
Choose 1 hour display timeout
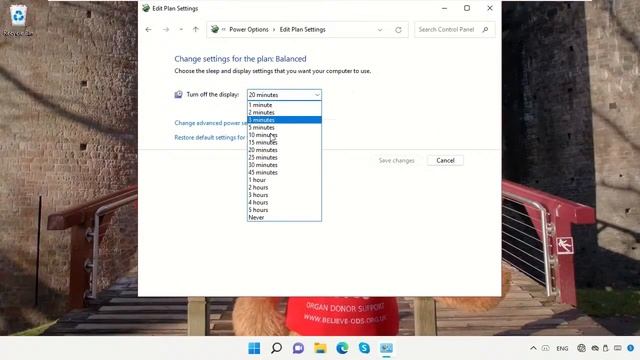point(284,180)
